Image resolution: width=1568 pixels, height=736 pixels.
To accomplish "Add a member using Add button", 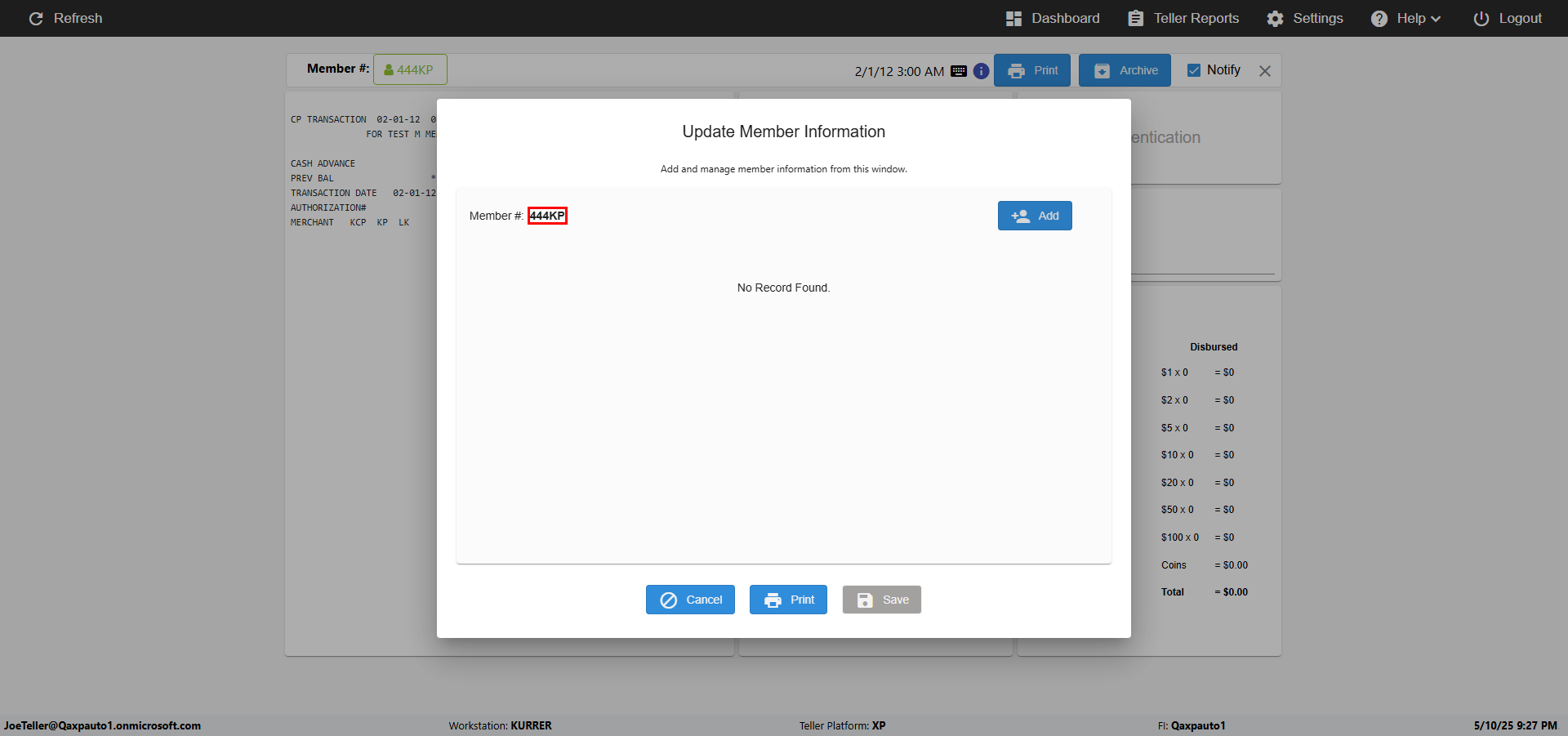I will pos(1035,216).
